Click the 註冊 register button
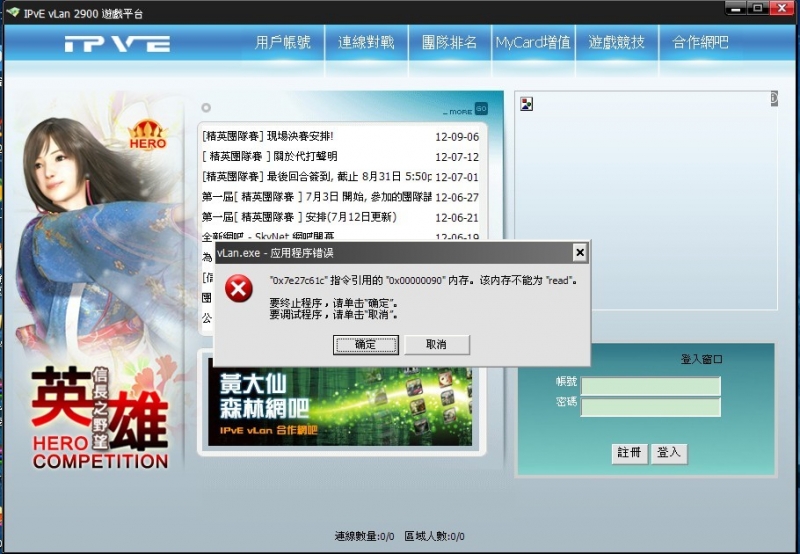Viewport: 800px width, 554px height. 630,453
